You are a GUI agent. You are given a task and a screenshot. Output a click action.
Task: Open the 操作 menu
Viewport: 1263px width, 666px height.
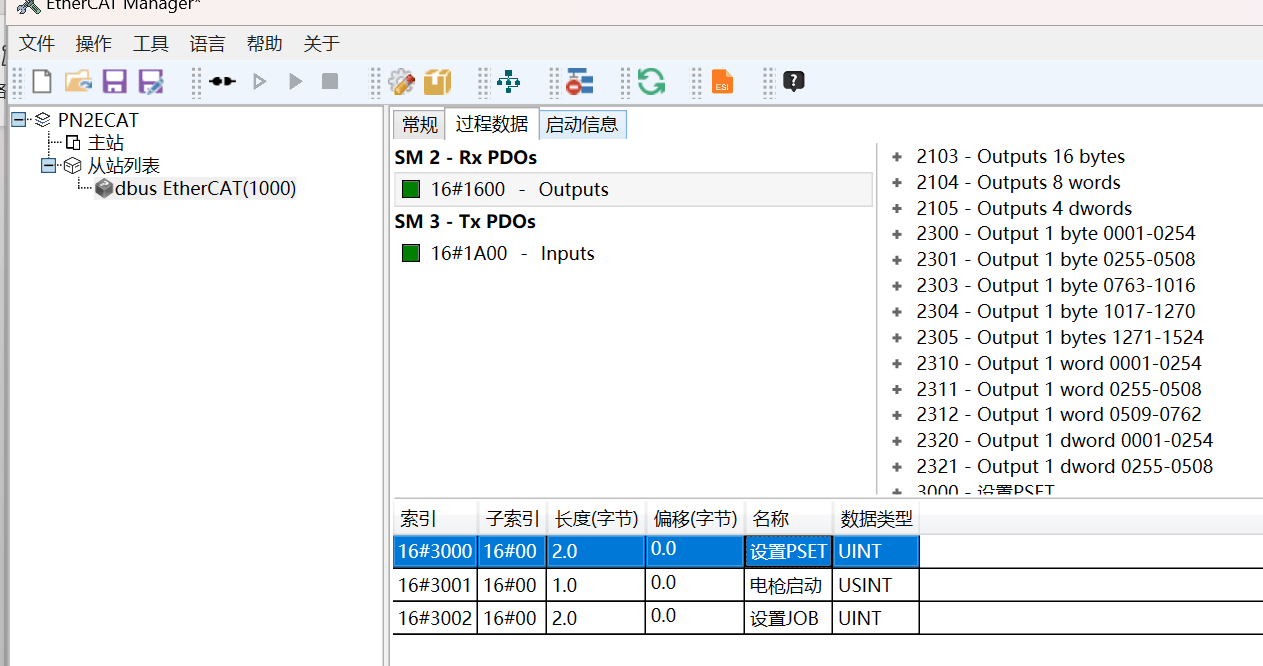[x=94, y=44]
